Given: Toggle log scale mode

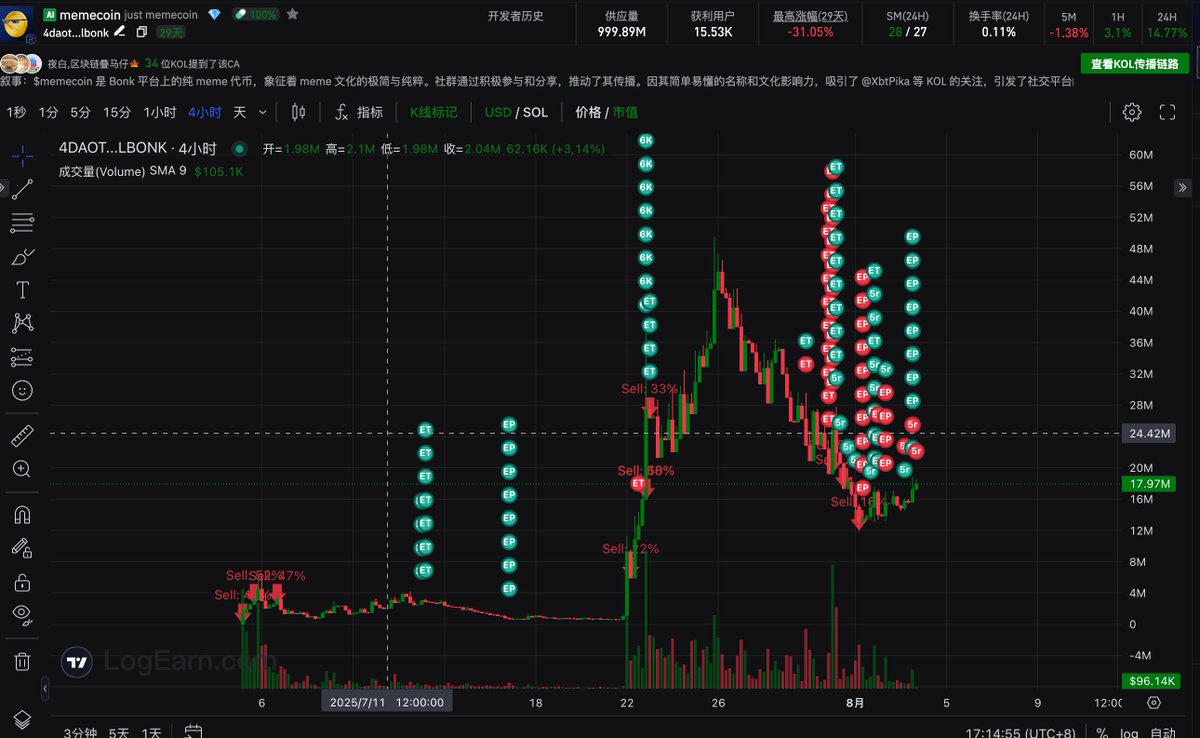Looking at the screenshot, I should pyautogui.click(x=1128, y=732).
